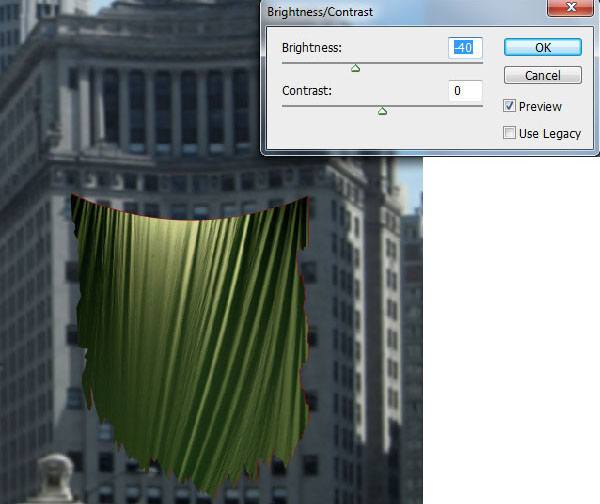Viewport: 600px width, 504px height.
Task: Cancel the Brightness/Contrast adjustment
Action: click(542, 76)
